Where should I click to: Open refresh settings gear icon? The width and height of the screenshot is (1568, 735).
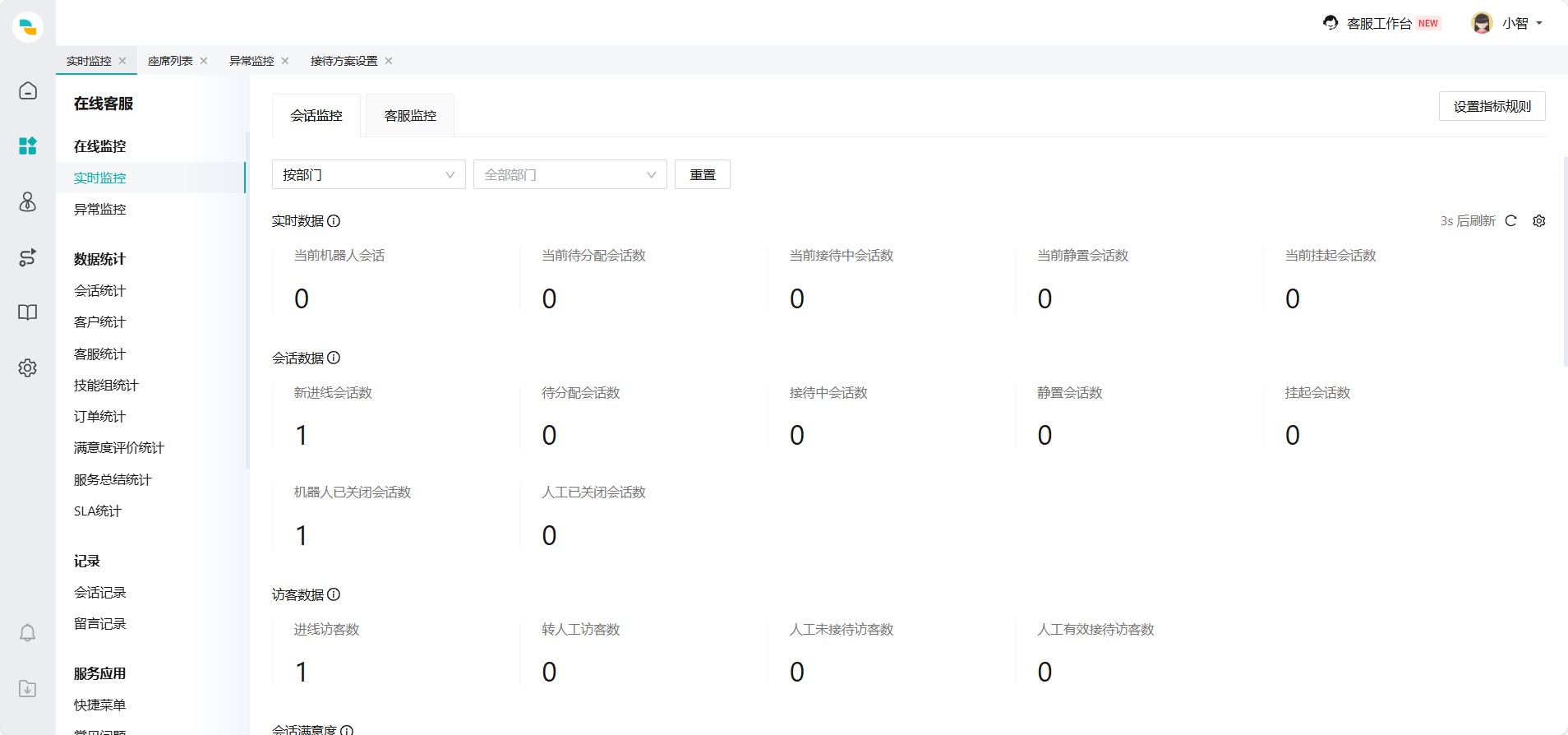tap(1539, 221)
